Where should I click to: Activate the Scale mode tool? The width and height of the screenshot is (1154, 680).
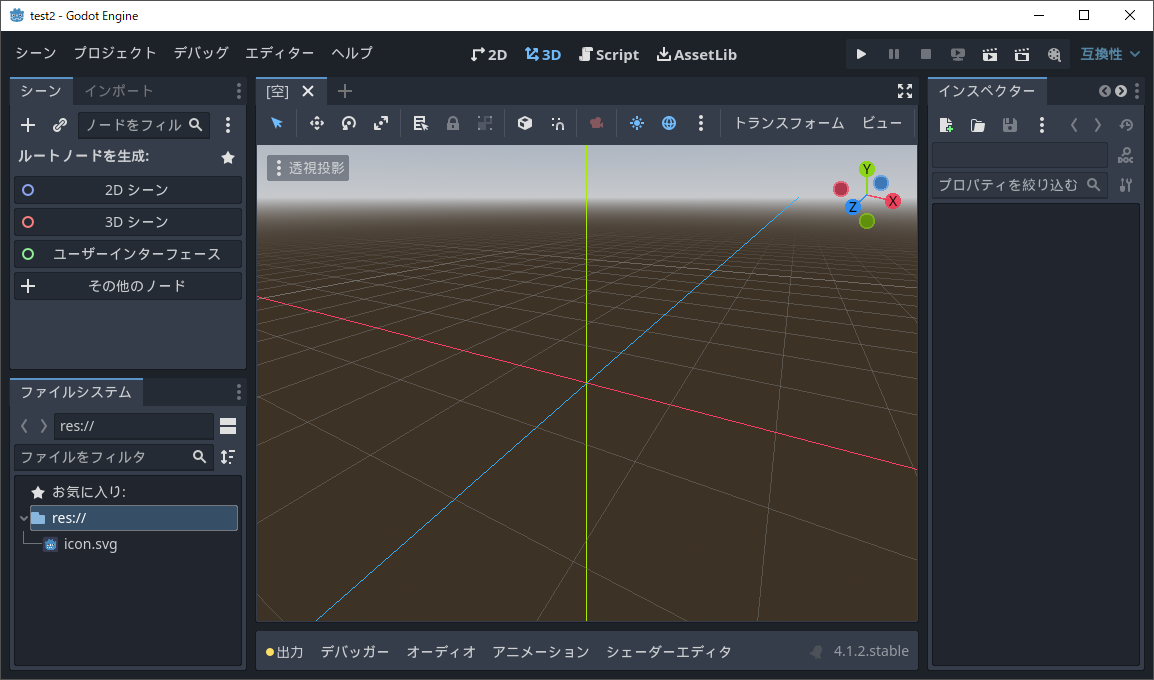pyautogui.click(x=380, y=123)
